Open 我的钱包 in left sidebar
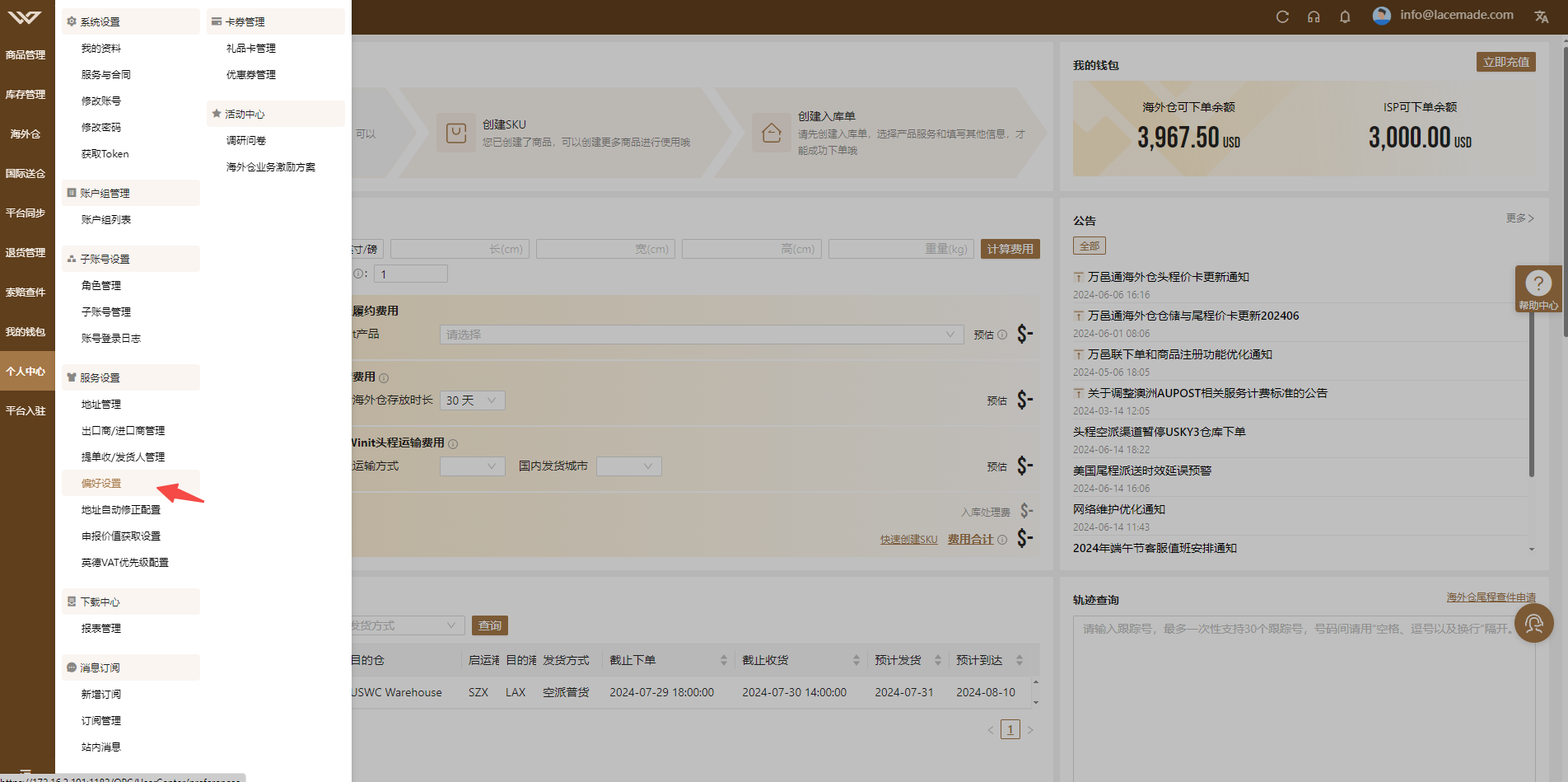The height and width of the screenshot is (782, 1568). (x=26, y=332)
